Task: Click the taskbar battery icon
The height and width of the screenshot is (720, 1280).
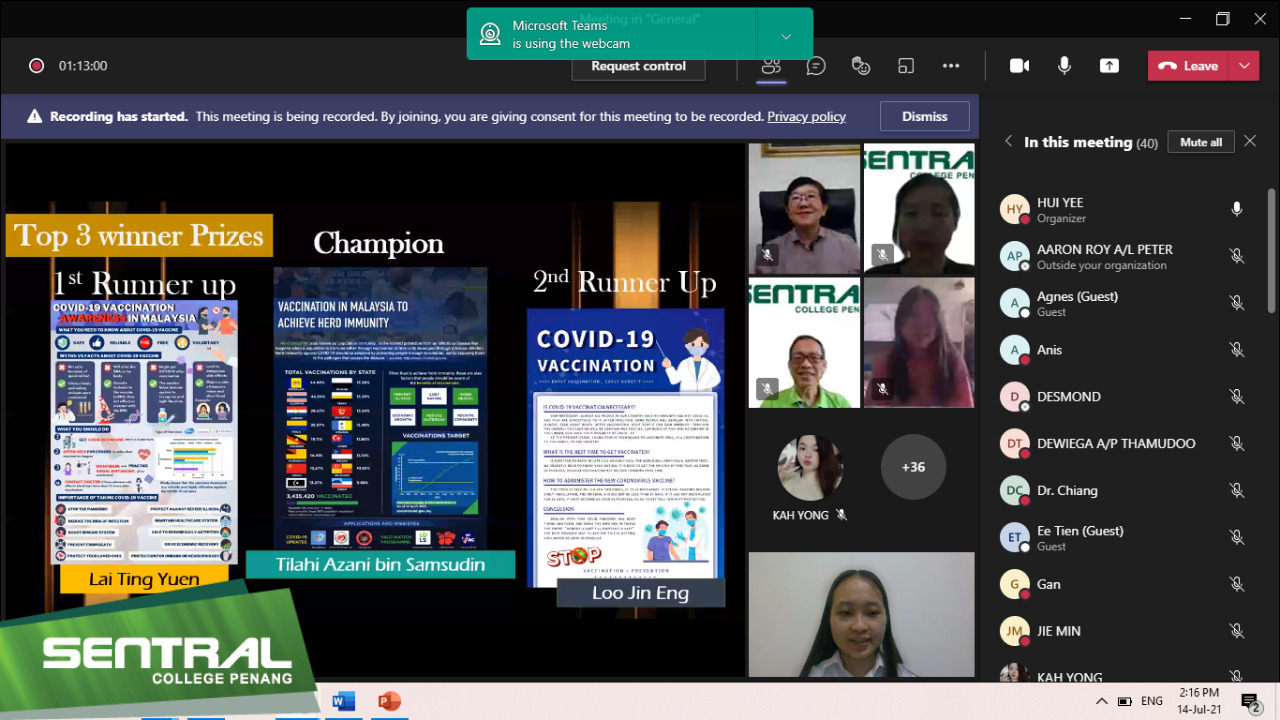Action: [1124, 701]
